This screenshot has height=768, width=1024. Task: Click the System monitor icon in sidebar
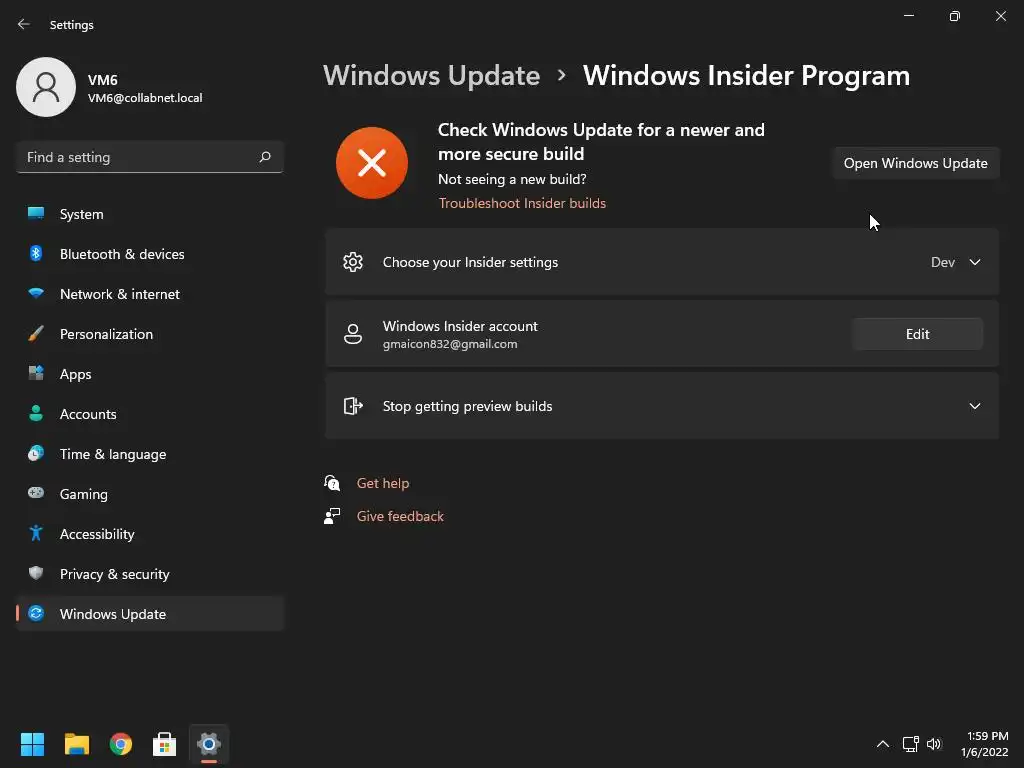click(36, 213)
